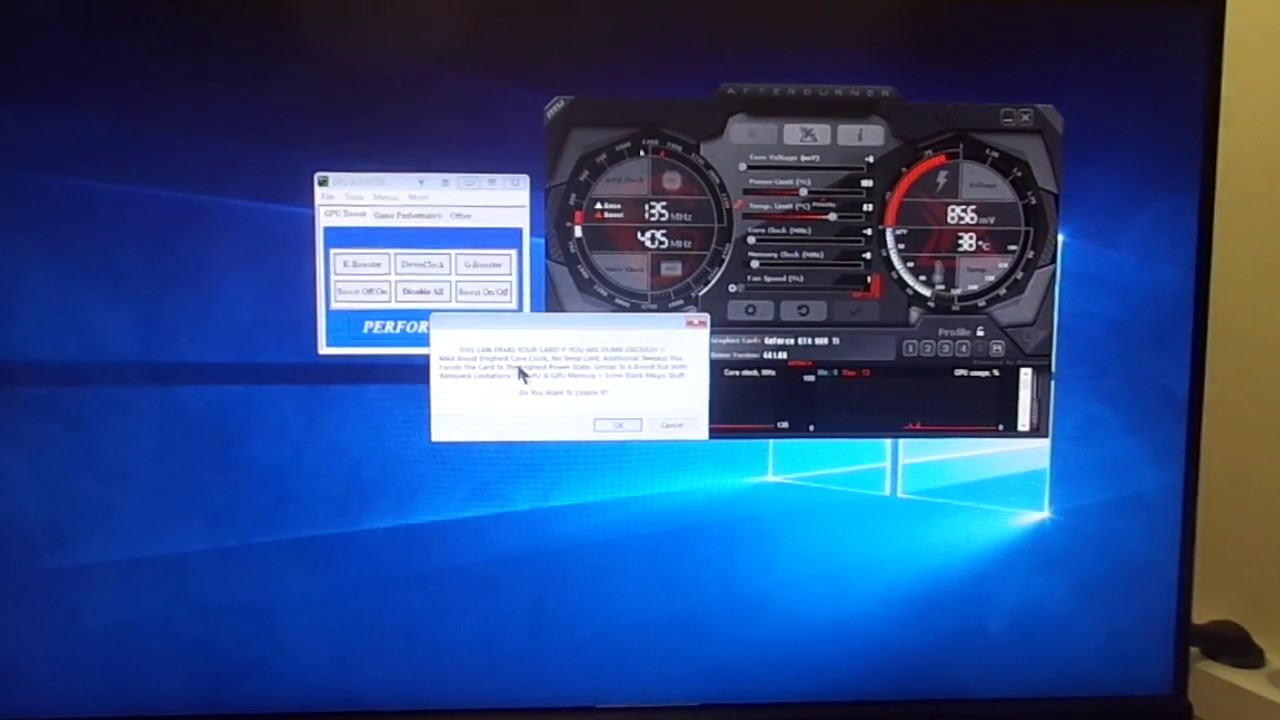Select Afterburner profile slot 3
The height and width of the screenshot is (720, 1280).
(944, 348)
